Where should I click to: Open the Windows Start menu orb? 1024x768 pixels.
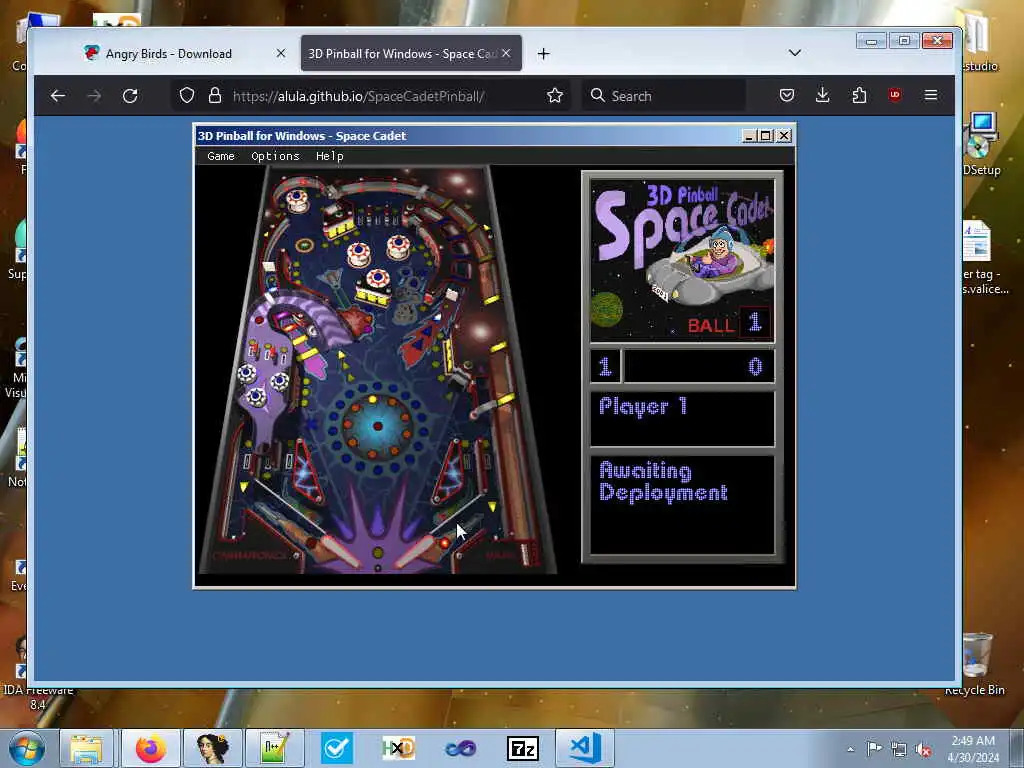pyautogui.click(x=26, y=748)
